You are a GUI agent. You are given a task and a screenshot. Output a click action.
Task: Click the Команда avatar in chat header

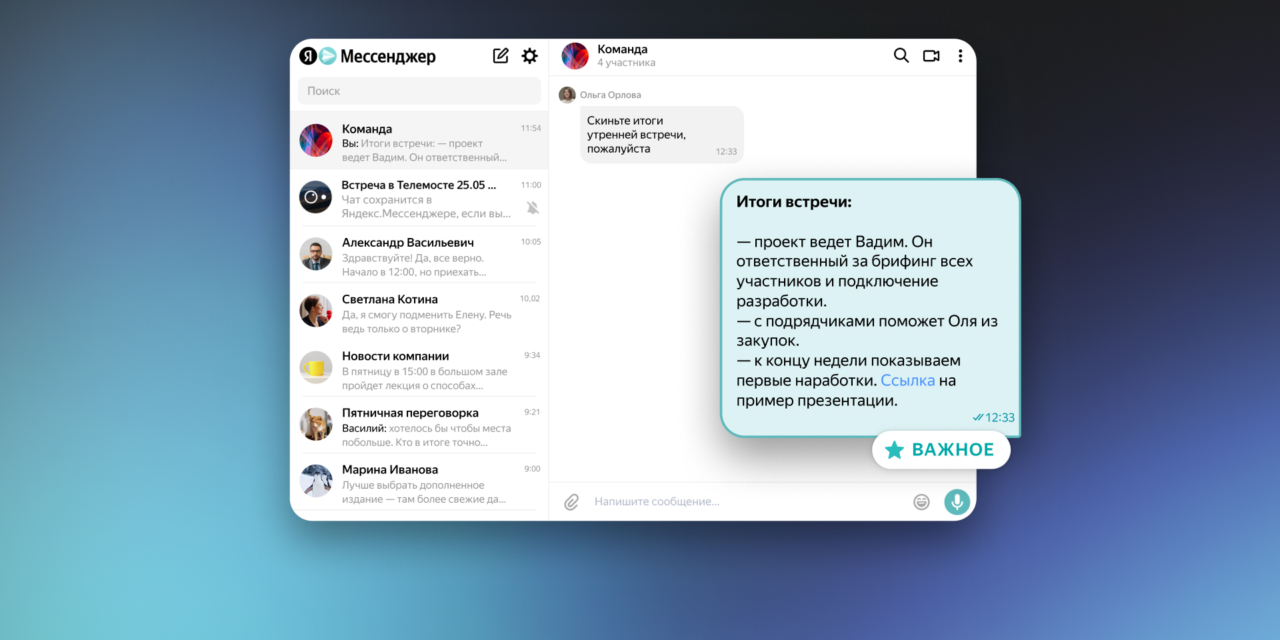pos(575,56)
